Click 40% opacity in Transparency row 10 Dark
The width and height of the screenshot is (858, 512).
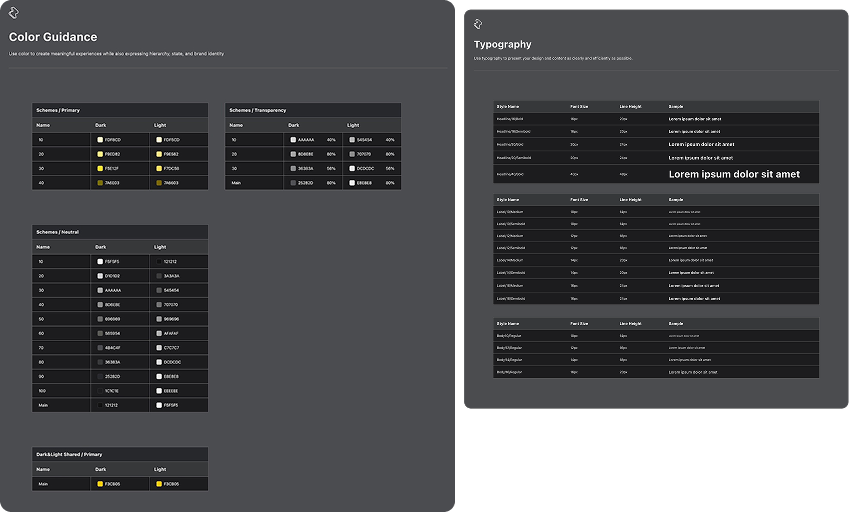tap(331, 140)
